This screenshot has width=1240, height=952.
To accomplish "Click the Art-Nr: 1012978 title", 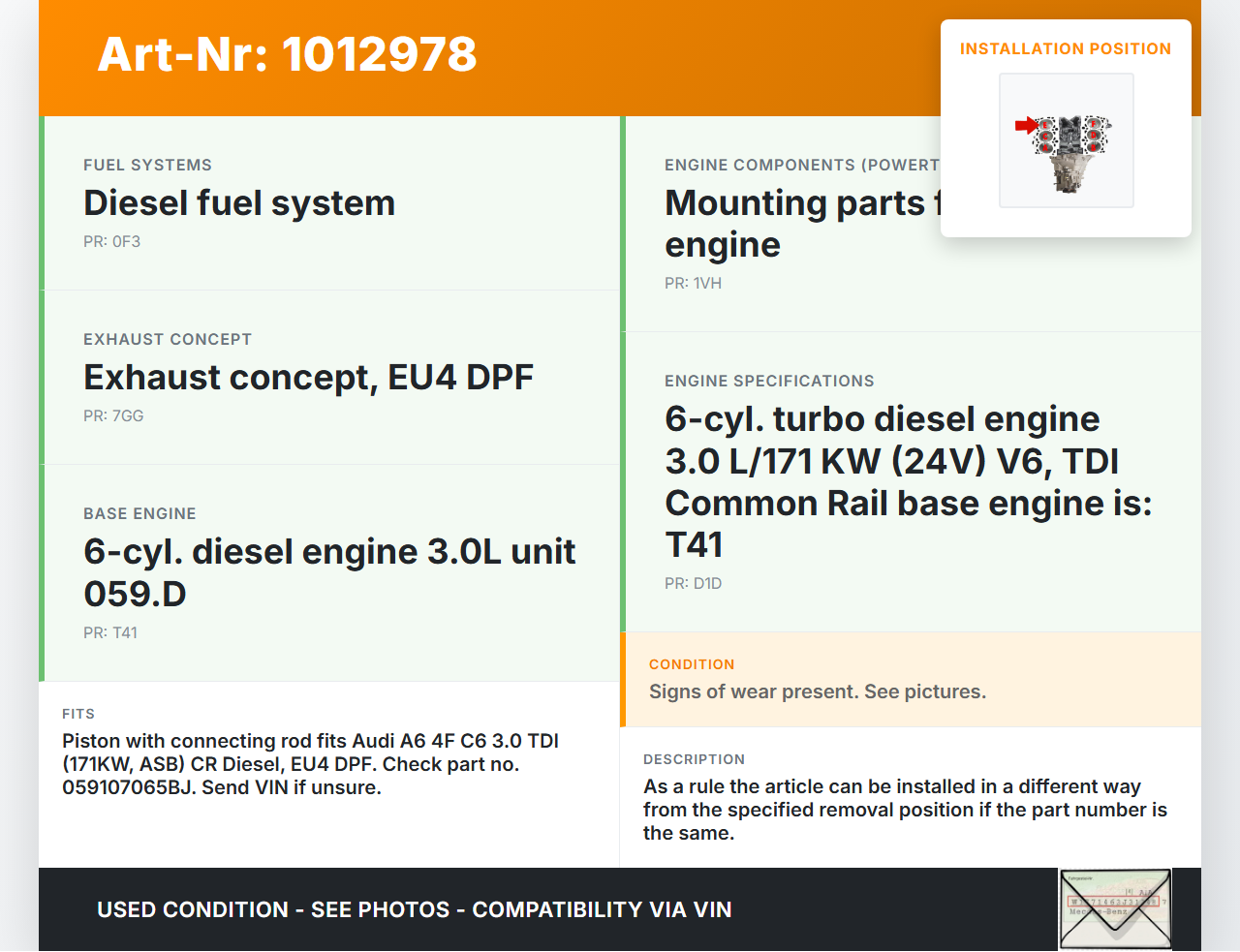I will [x=287, y=54].
